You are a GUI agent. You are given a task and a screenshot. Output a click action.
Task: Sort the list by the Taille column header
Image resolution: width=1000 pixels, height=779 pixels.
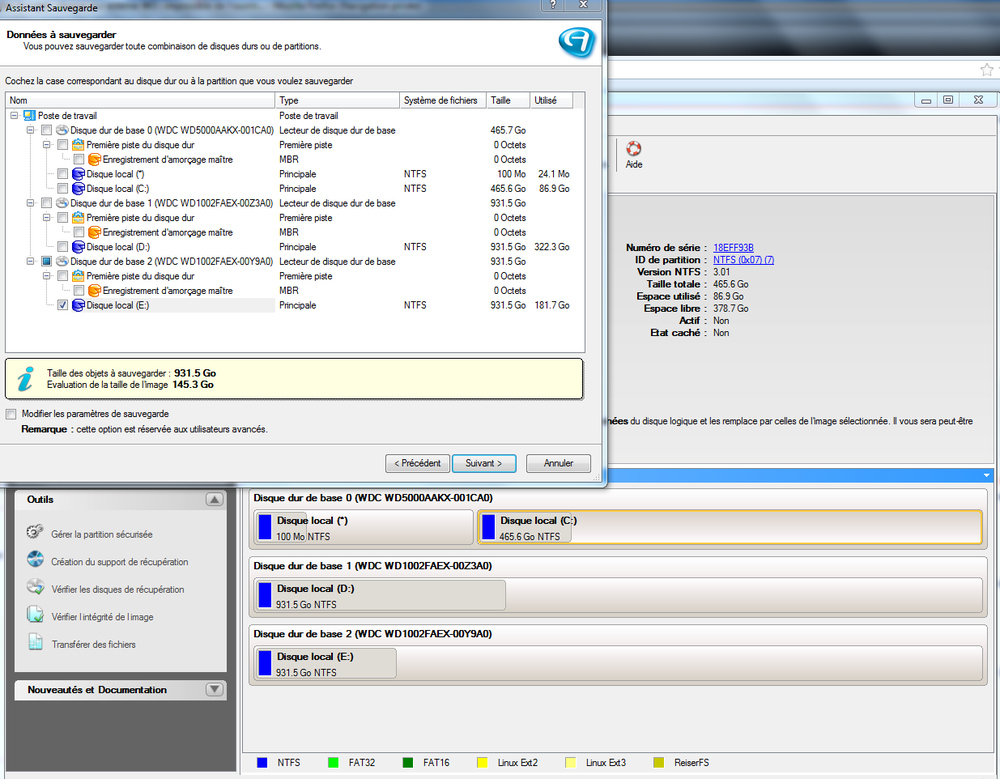[x=508, y=101]
